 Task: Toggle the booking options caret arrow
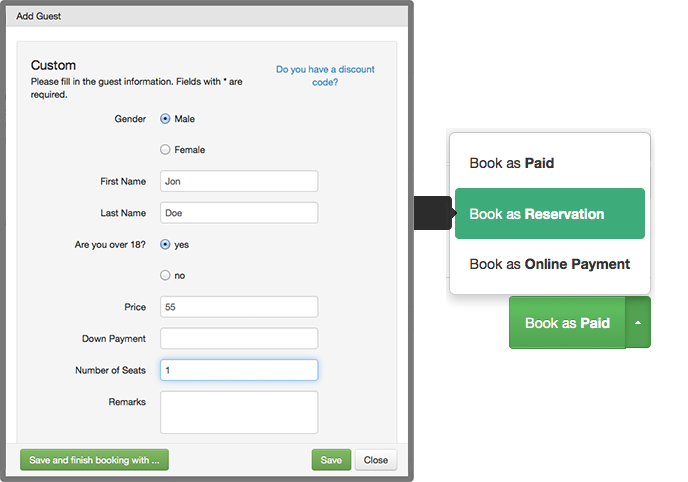click(x=638, y=323)
